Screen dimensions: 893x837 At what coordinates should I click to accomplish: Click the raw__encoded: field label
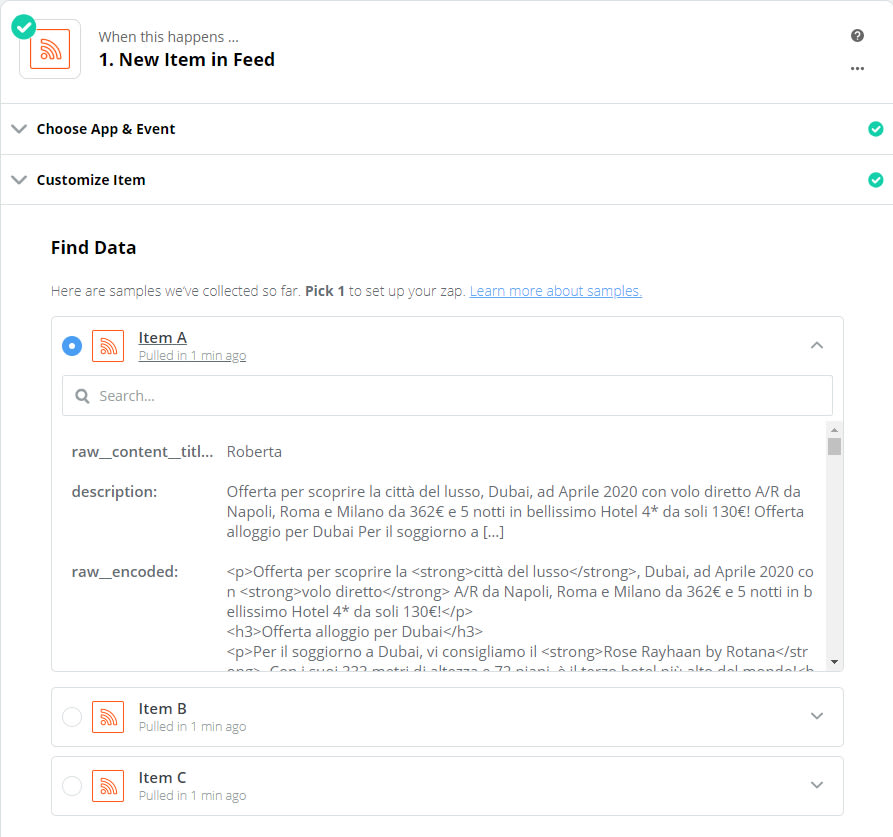(x=125, y=572)
